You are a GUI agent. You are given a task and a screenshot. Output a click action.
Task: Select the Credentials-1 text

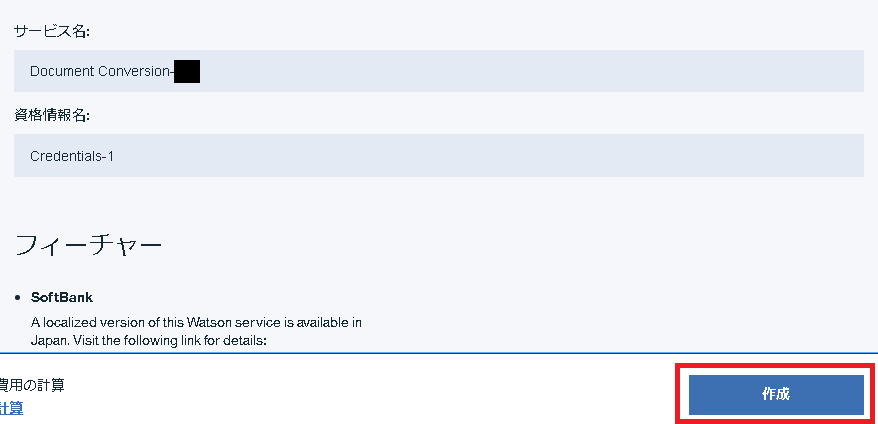click(72, 156)
